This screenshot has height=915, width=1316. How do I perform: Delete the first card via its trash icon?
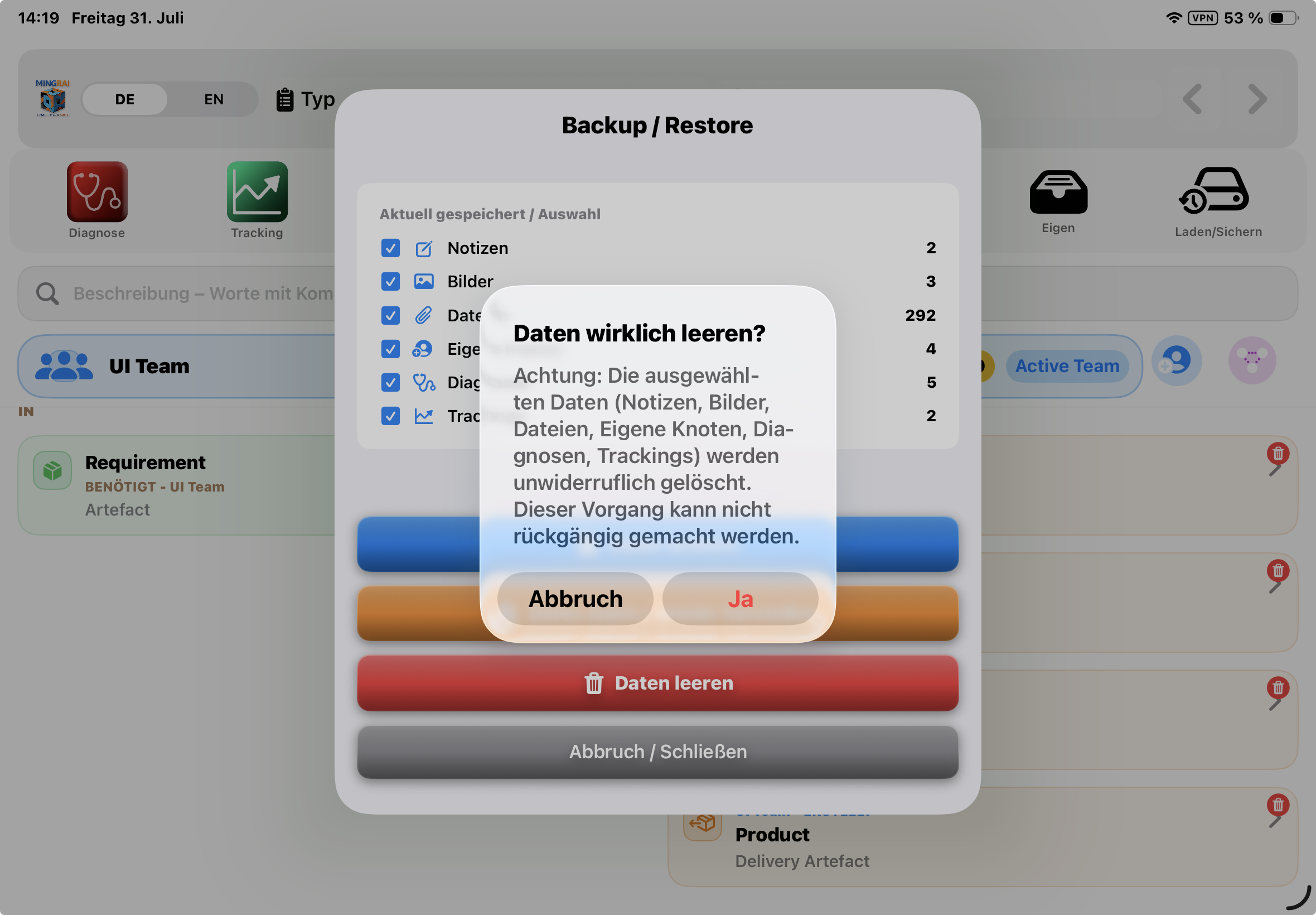coord(1278,454)
